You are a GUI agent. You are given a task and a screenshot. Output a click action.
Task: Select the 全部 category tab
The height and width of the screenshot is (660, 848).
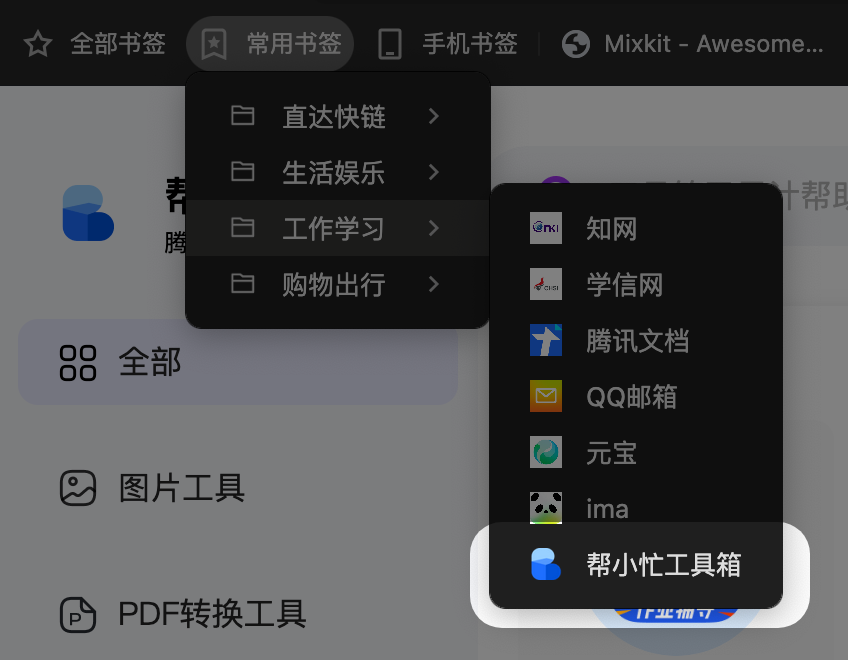[x=238, y=362]
